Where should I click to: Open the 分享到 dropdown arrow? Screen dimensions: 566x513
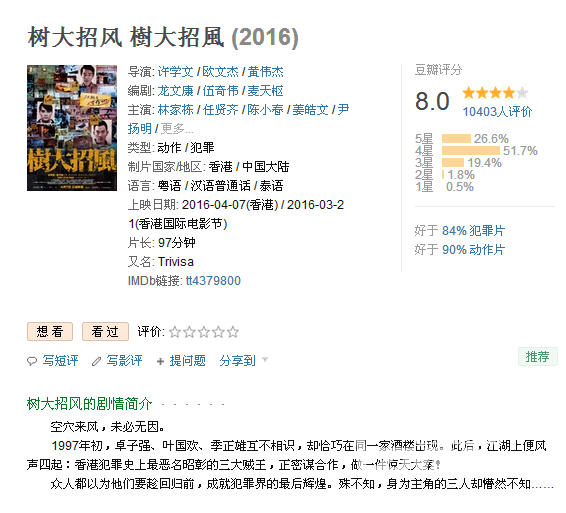pyautogui.click(x=265, y=360)
